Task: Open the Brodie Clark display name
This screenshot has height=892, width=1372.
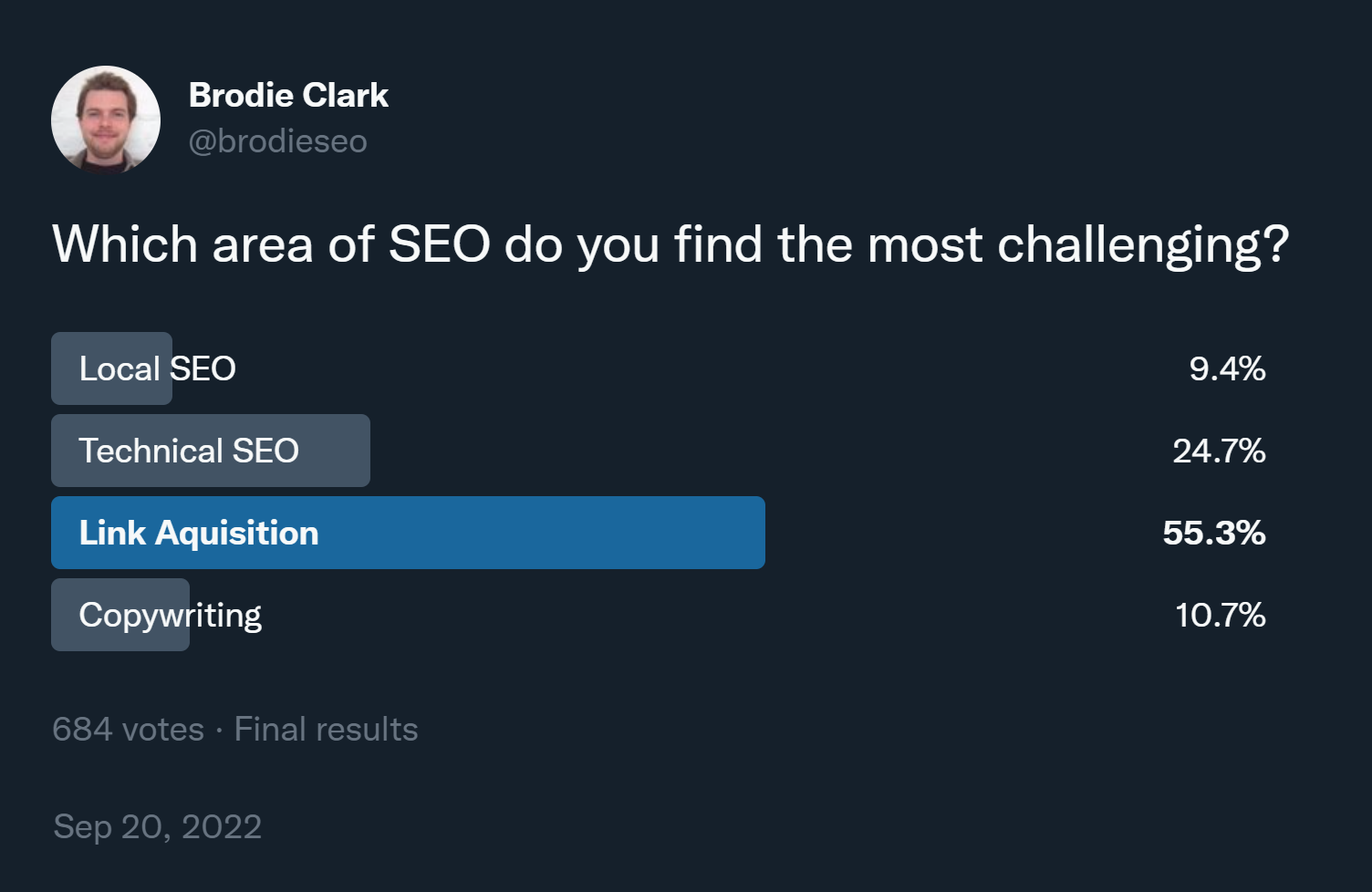Action: pos(288,95)
